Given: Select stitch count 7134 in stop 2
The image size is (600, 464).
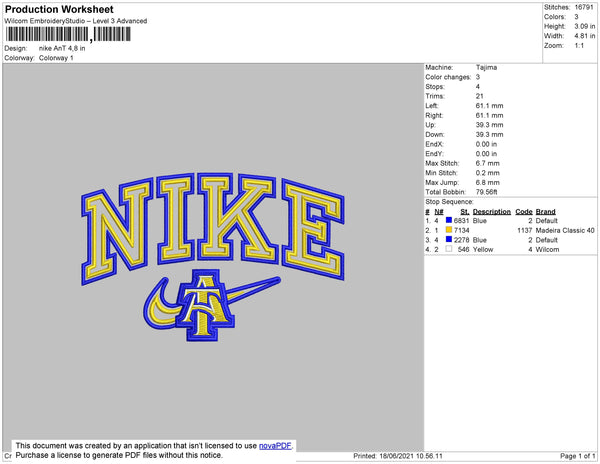Looking at the screenshot, I should click(461, 230).
